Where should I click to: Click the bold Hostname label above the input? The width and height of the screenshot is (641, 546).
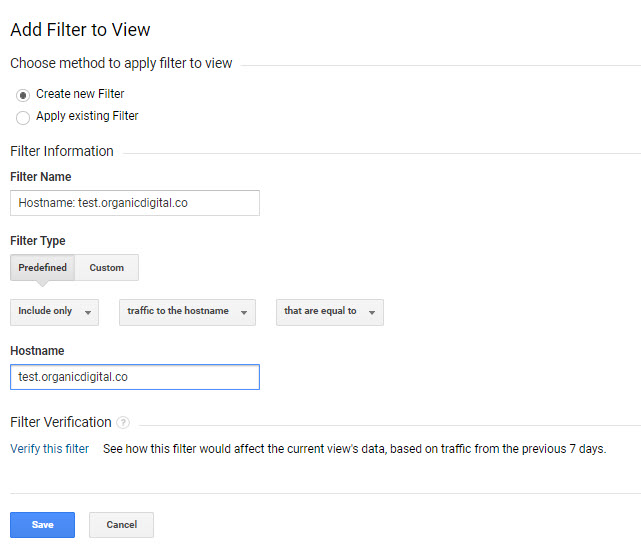point(37,352)
